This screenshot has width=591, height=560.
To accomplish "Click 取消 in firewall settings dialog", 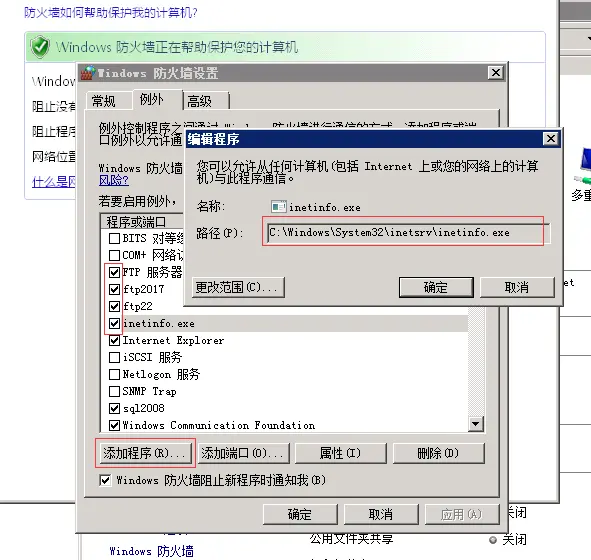I will 381,514.
